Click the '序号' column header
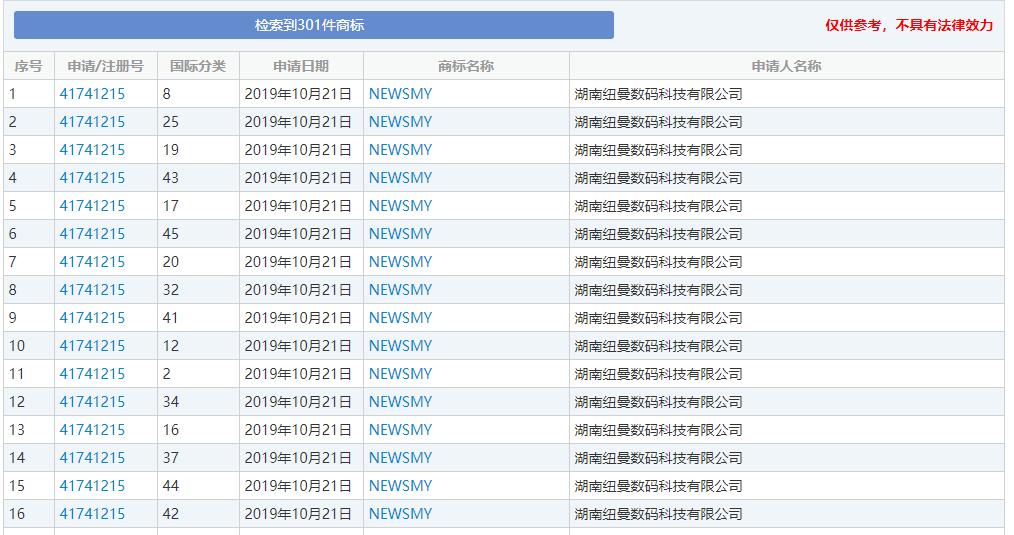Image resolution: width=1014 pixels, height=535 pixels. coord(28,66)
